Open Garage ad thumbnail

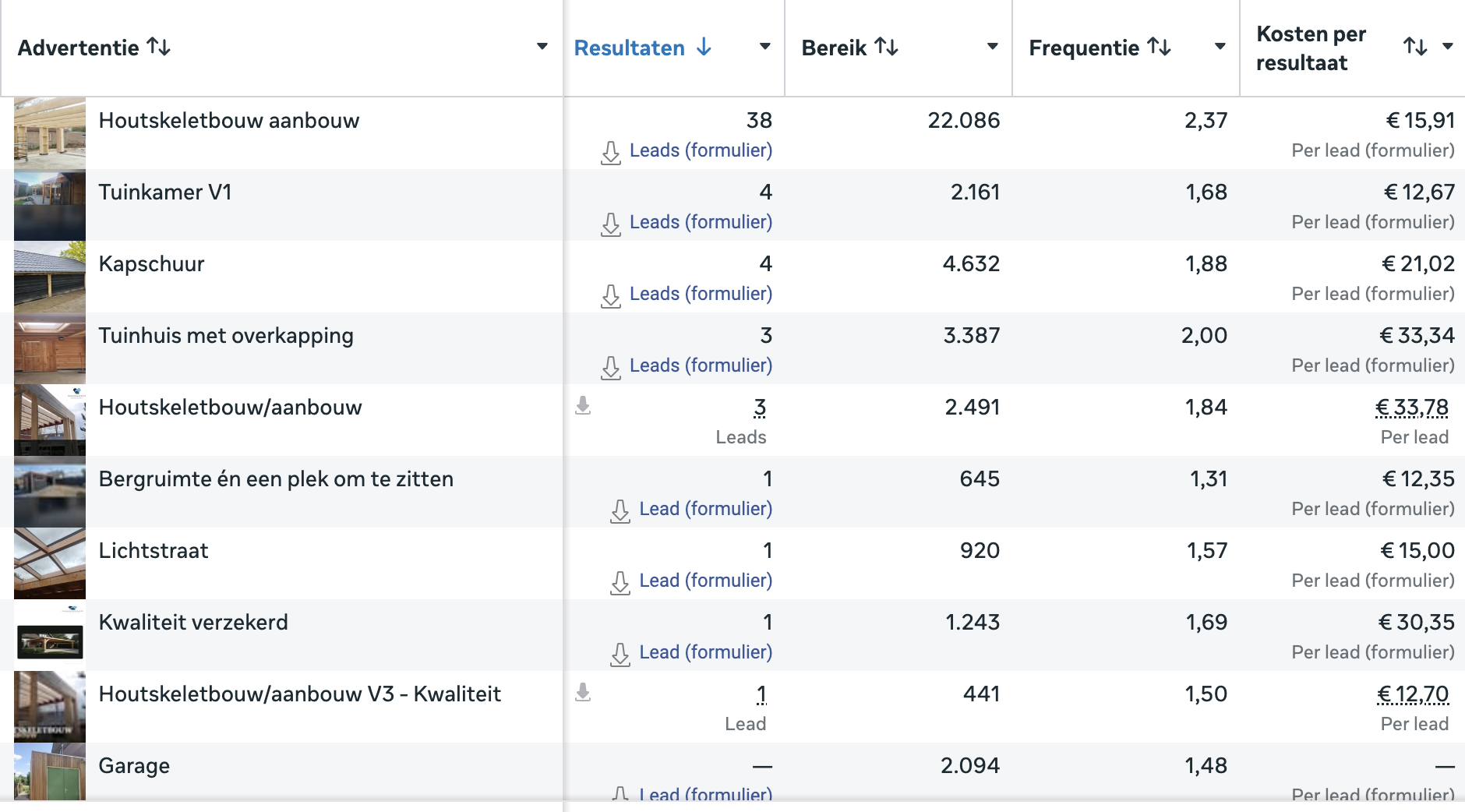pyautogui.click(x=50, y=771)
